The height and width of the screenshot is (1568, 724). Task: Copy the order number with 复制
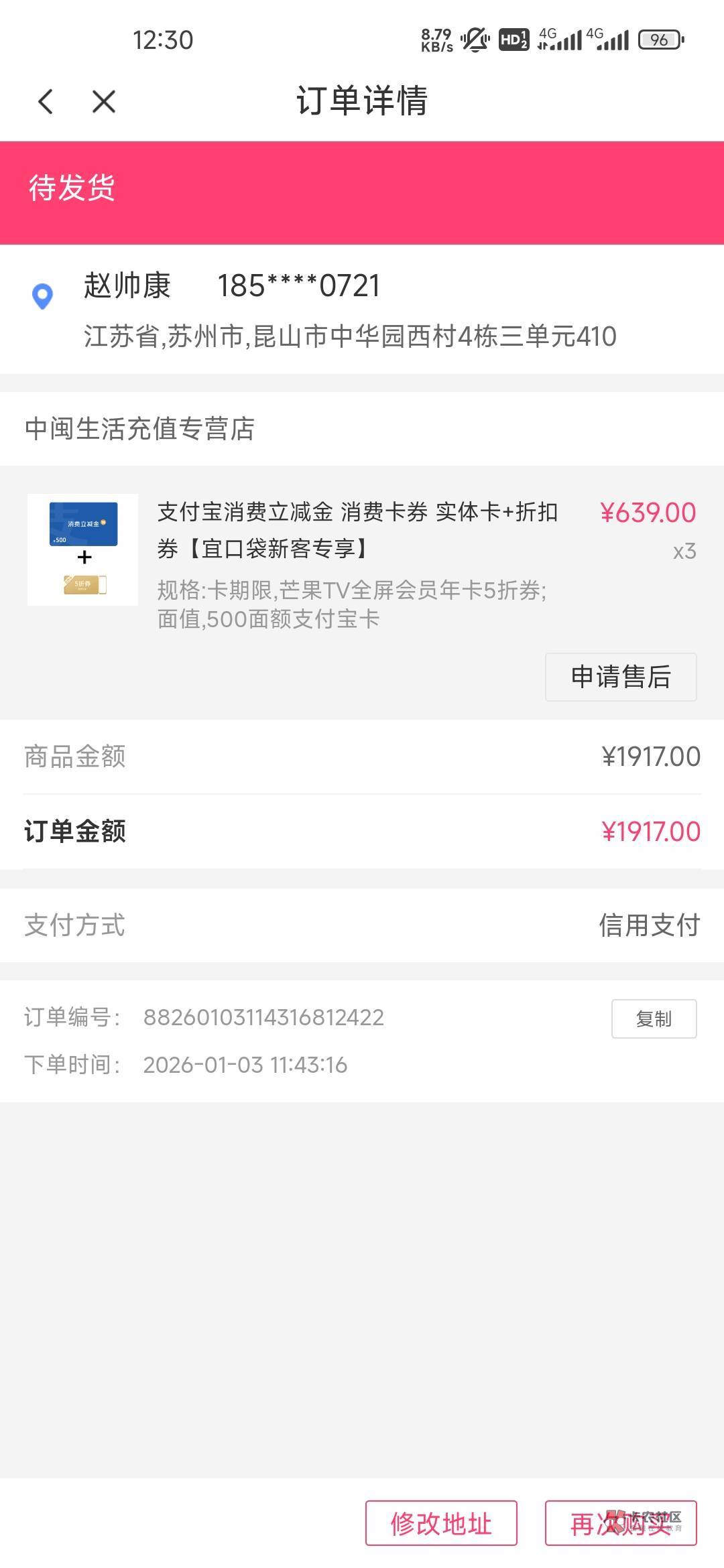click(654, 1019)
